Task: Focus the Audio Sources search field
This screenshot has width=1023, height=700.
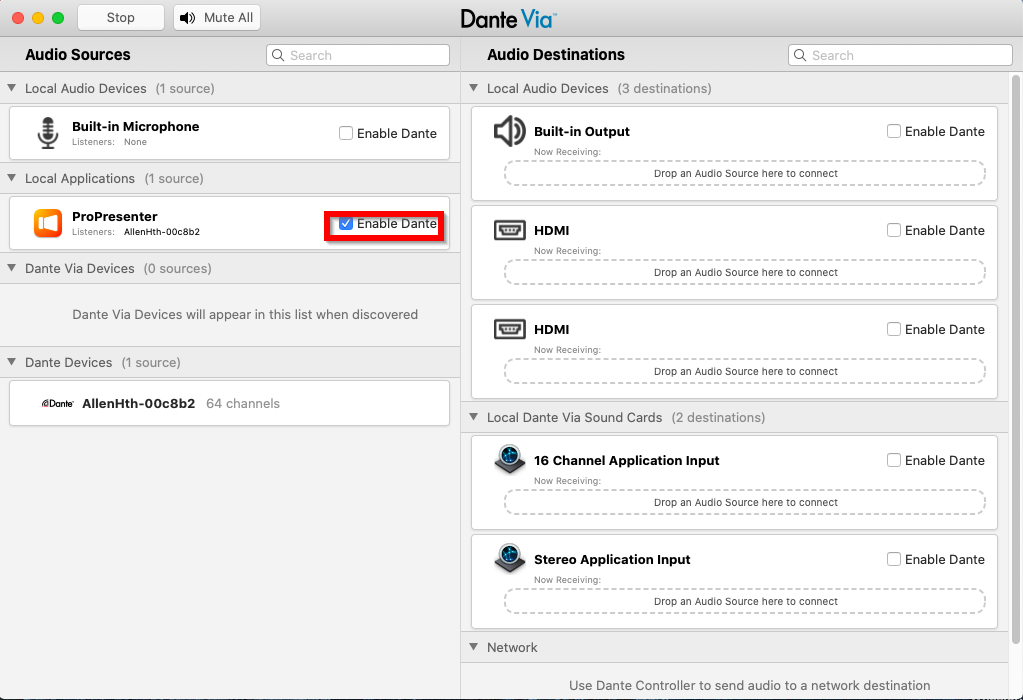Action: [x=358, y=55]
